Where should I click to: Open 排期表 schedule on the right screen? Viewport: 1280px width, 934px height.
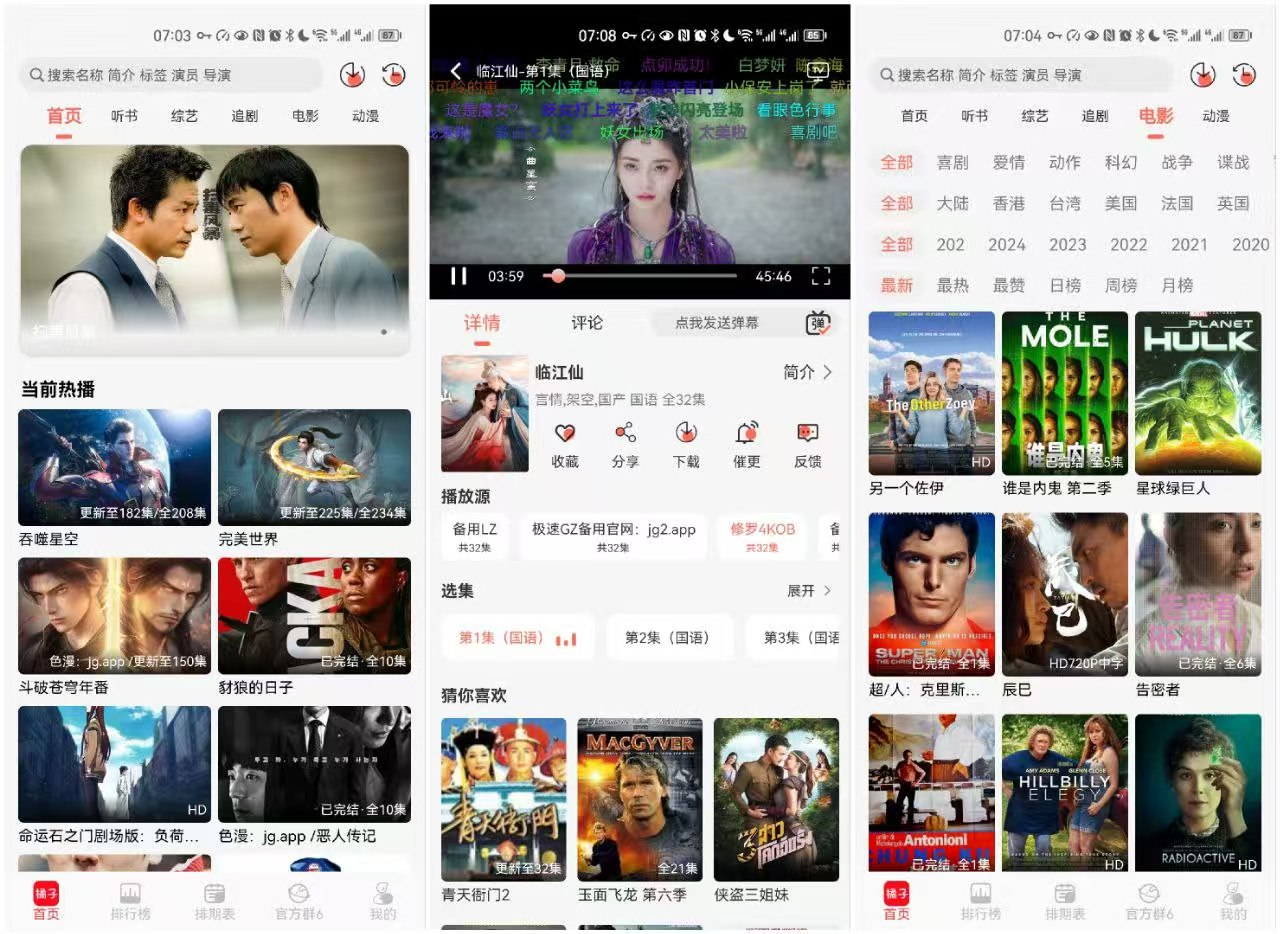[1065, 901]
